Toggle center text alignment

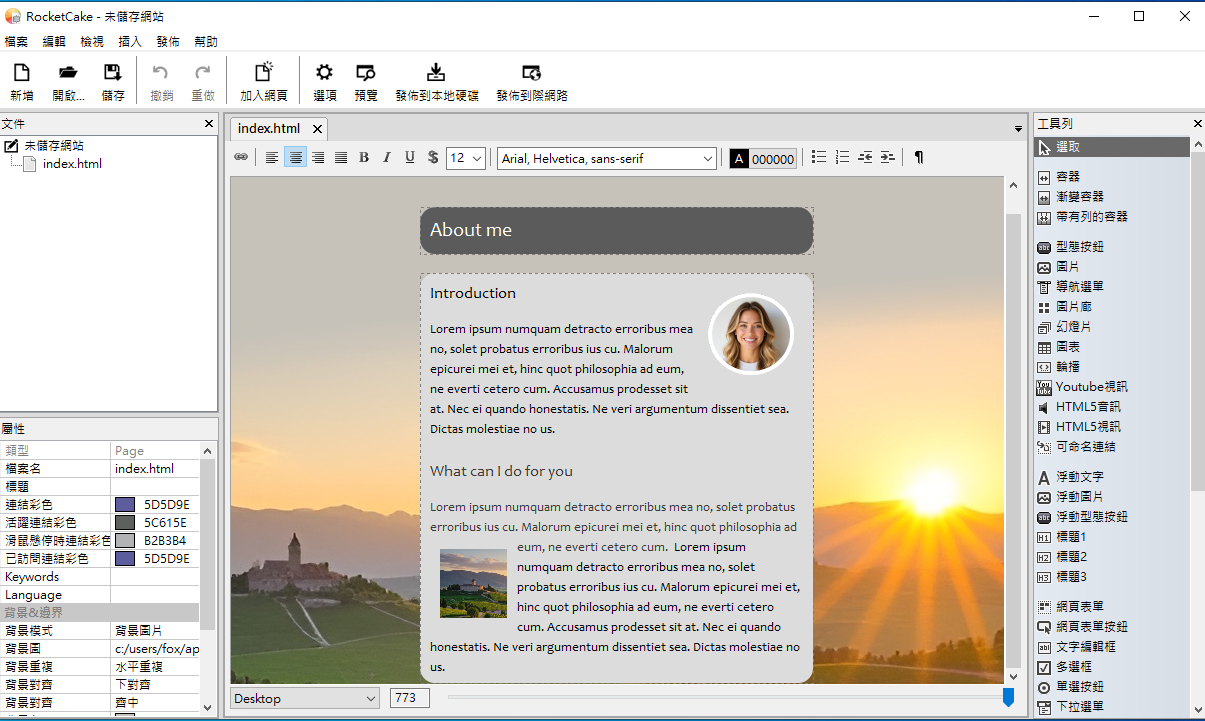[295, 158]
